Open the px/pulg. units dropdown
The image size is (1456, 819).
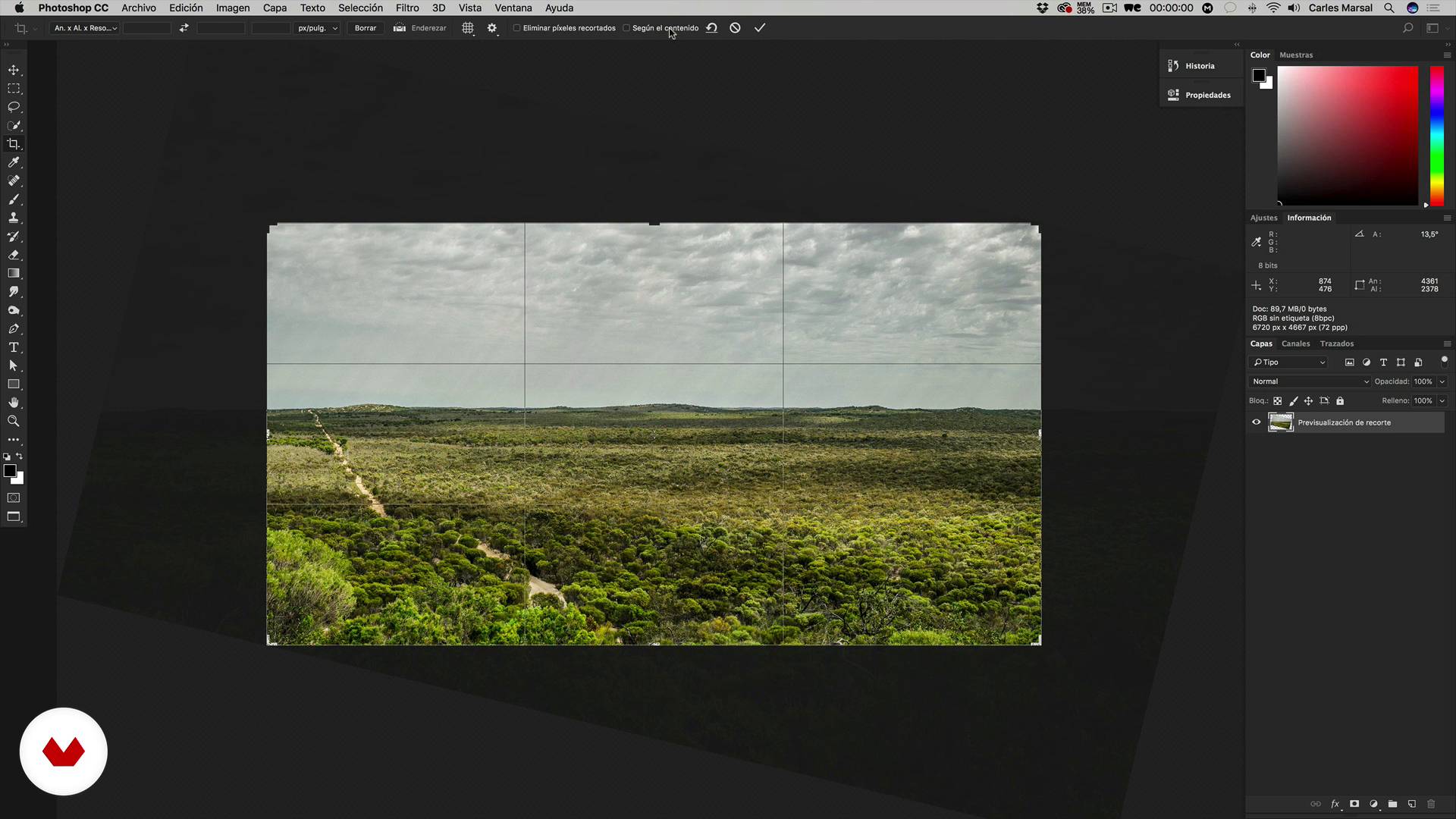tap(317, 28)
